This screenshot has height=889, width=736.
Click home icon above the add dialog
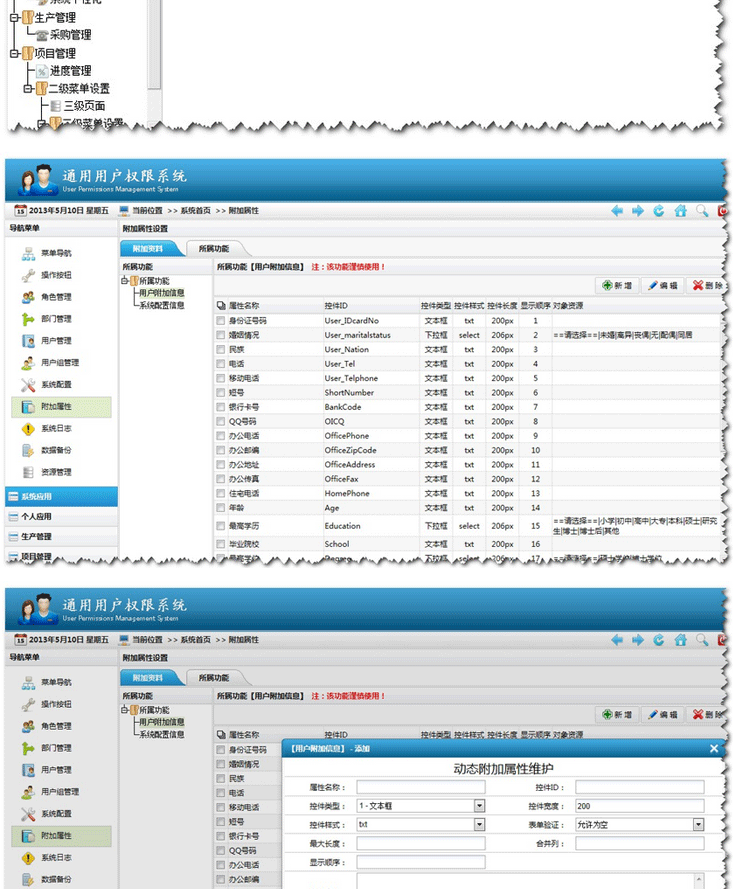[680, 640]
